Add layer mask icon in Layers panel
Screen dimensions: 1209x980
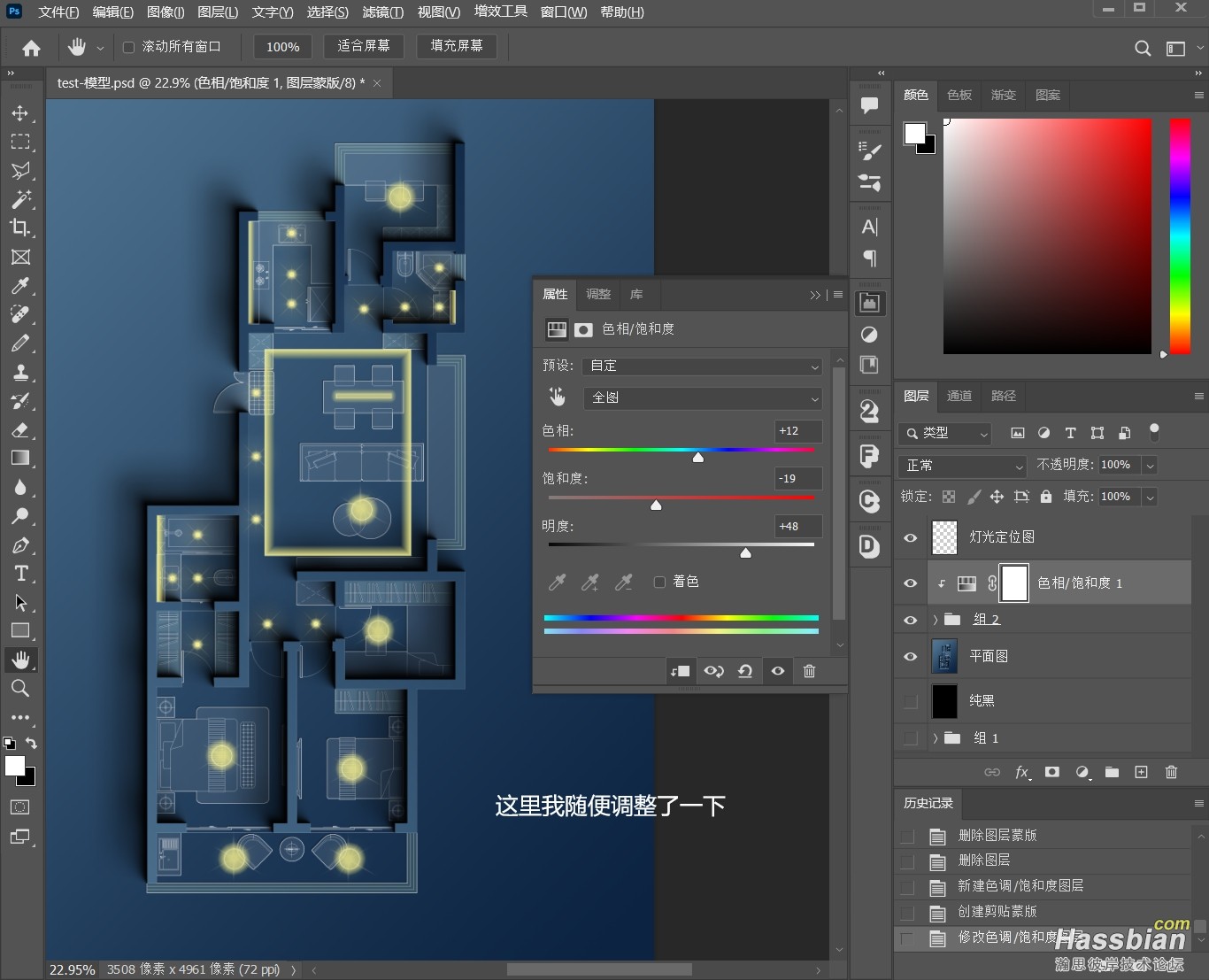pyautogui.click(x=1051, y=772)
